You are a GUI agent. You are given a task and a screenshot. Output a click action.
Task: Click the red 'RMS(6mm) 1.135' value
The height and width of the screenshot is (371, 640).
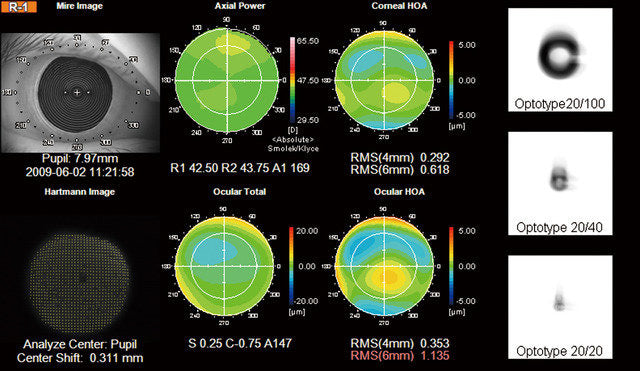pyautogui.click(x=400, y=355)
